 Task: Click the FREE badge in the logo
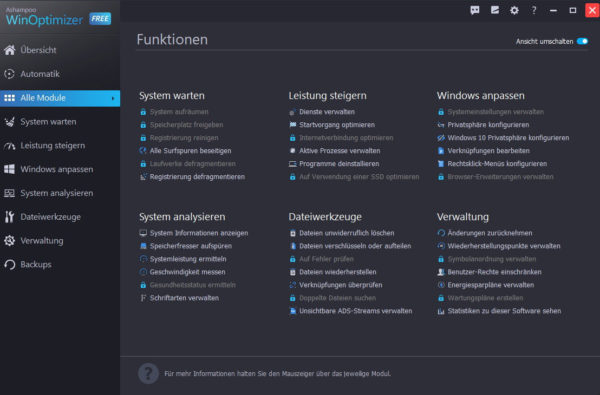100,19
